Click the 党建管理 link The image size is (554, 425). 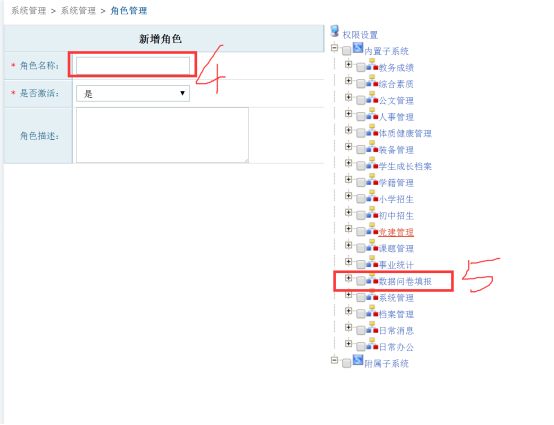tap(396, 232)
